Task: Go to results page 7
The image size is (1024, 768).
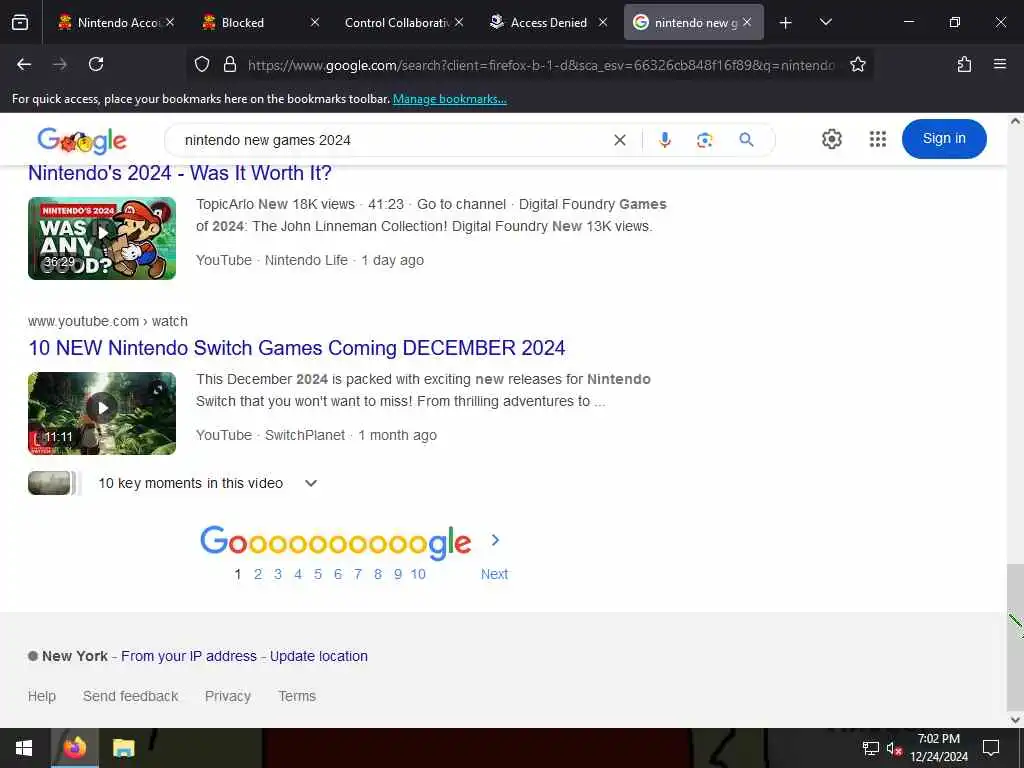Action: pyautogui.click(x=358, y=574)
